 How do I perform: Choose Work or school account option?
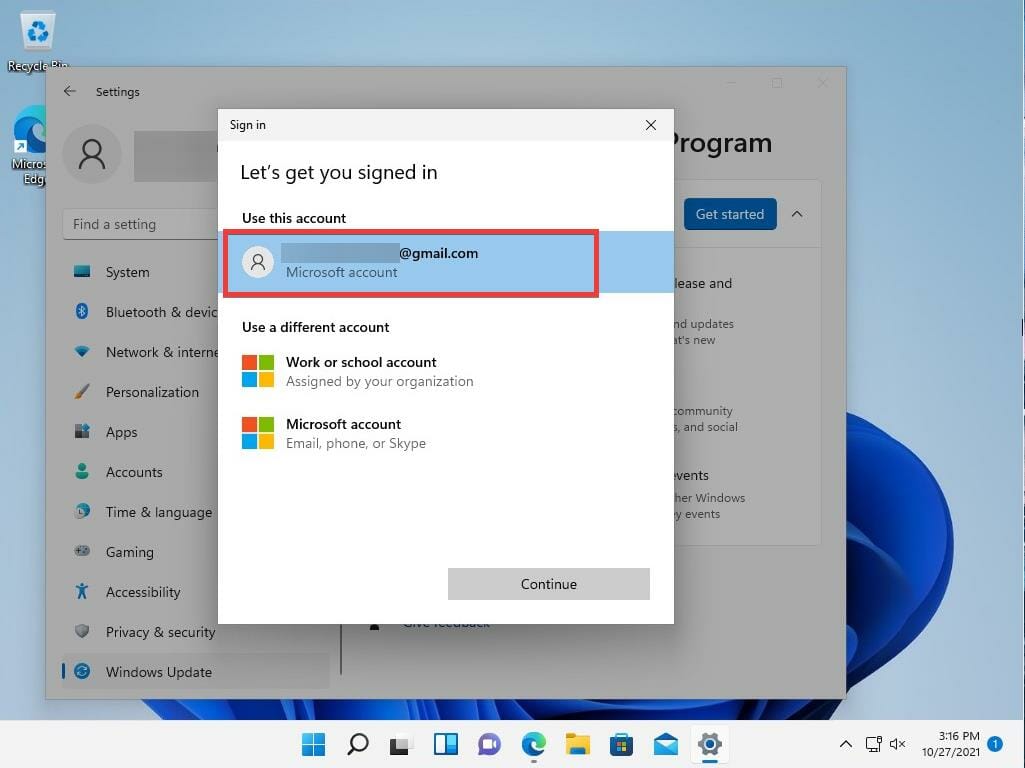(446, 371)
